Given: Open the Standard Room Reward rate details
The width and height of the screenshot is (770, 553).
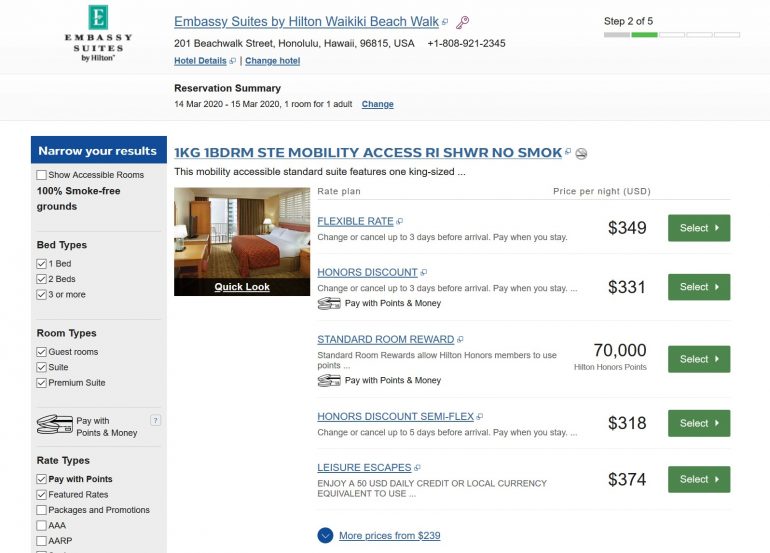Looking at the screenshot, I should click(385, 339).
